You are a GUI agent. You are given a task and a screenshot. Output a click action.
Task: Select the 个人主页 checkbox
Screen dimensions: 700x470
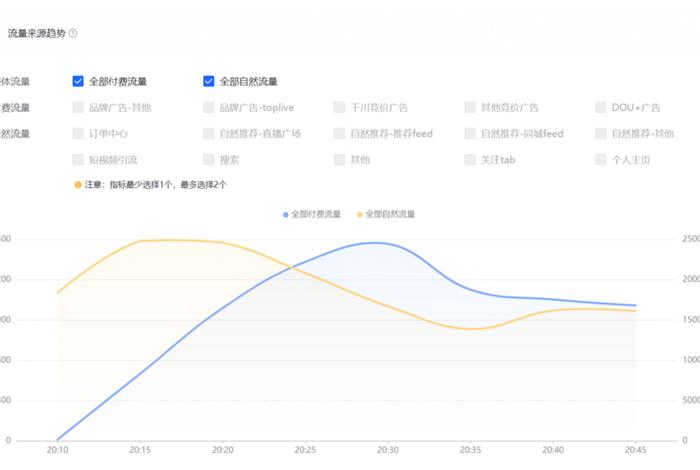pos(601,159)
